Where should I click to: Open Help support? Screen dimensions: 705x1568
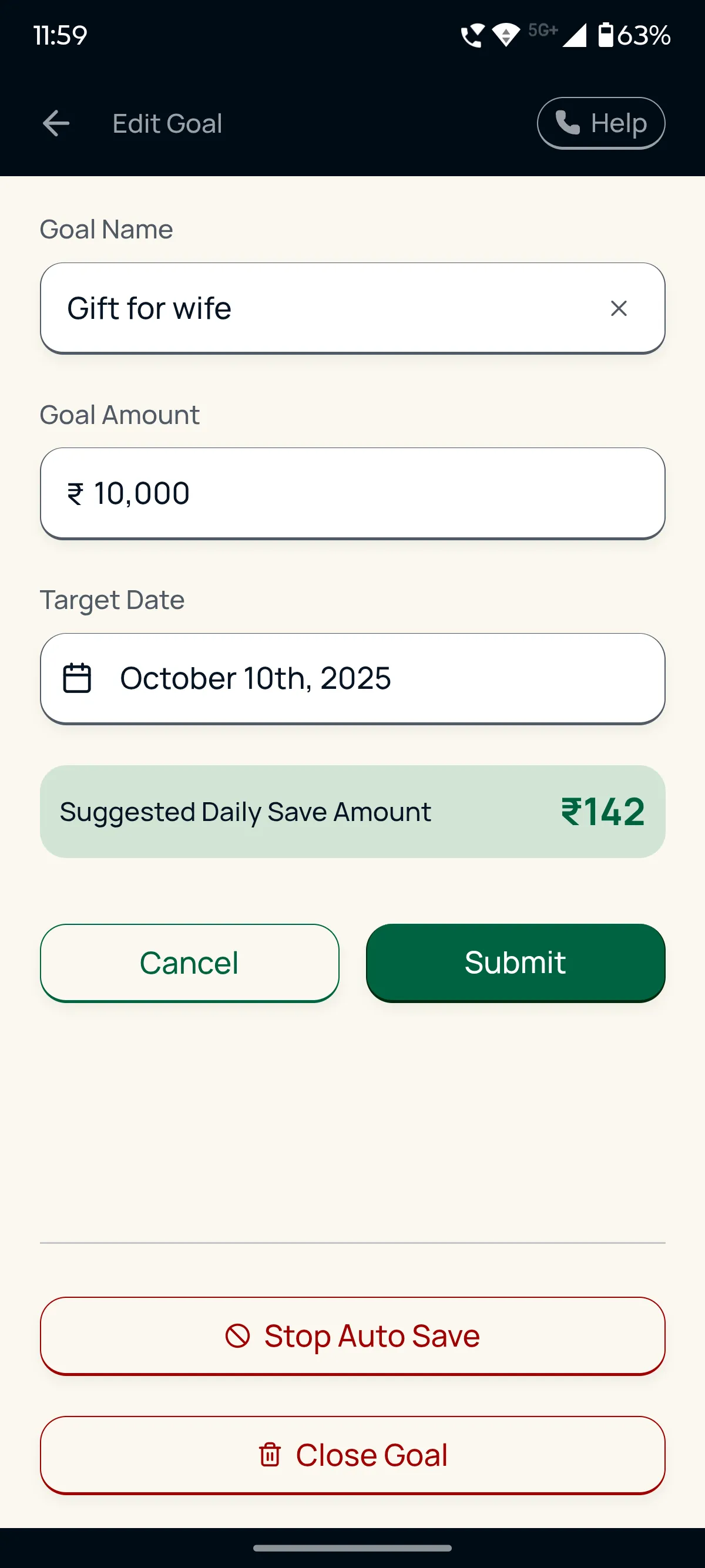[601, 123]
